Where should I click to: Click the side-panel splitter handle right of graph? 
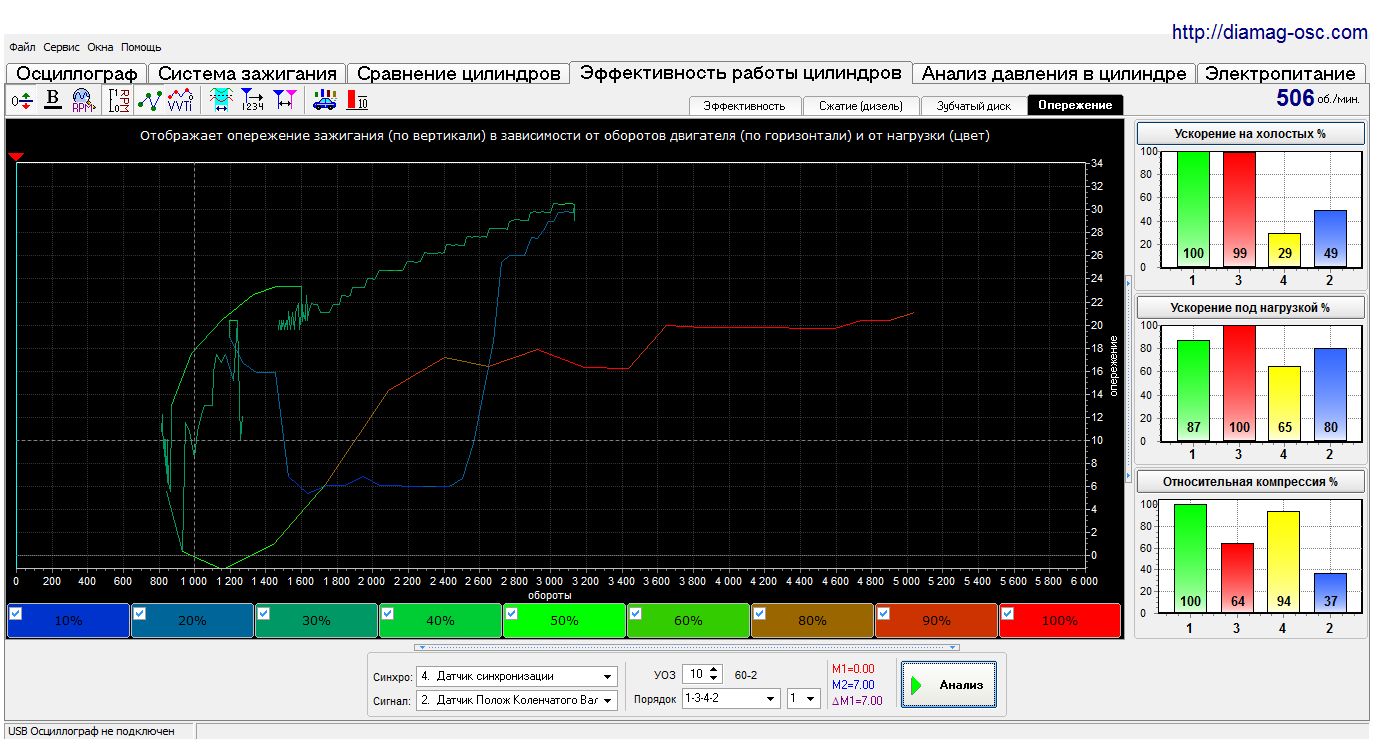1129,379
